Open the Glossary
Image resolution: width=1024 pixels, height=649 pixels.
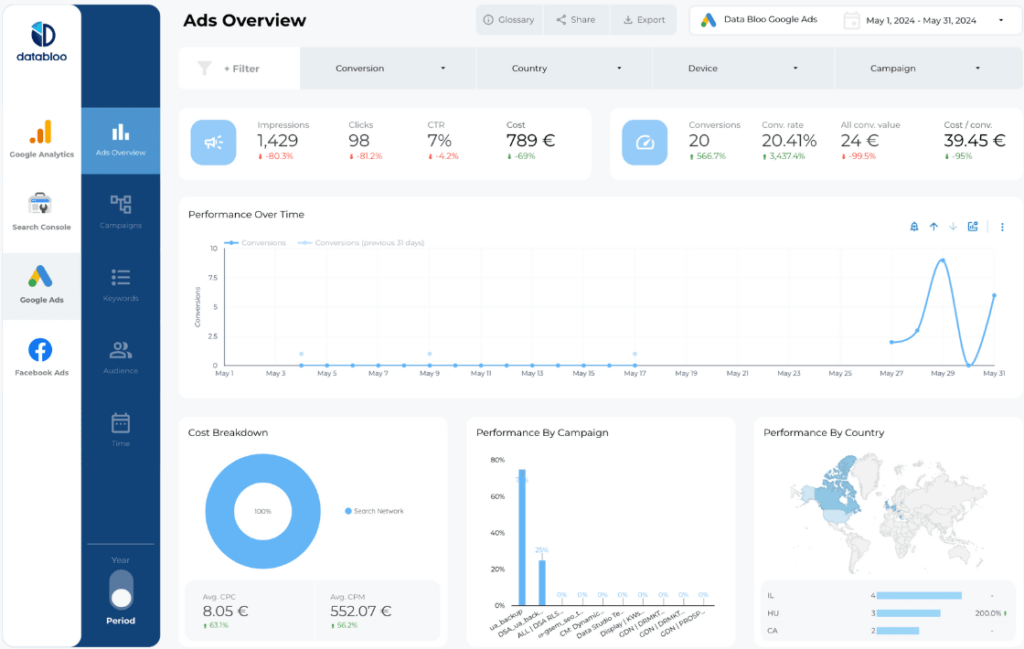click(x=508, y=19)
